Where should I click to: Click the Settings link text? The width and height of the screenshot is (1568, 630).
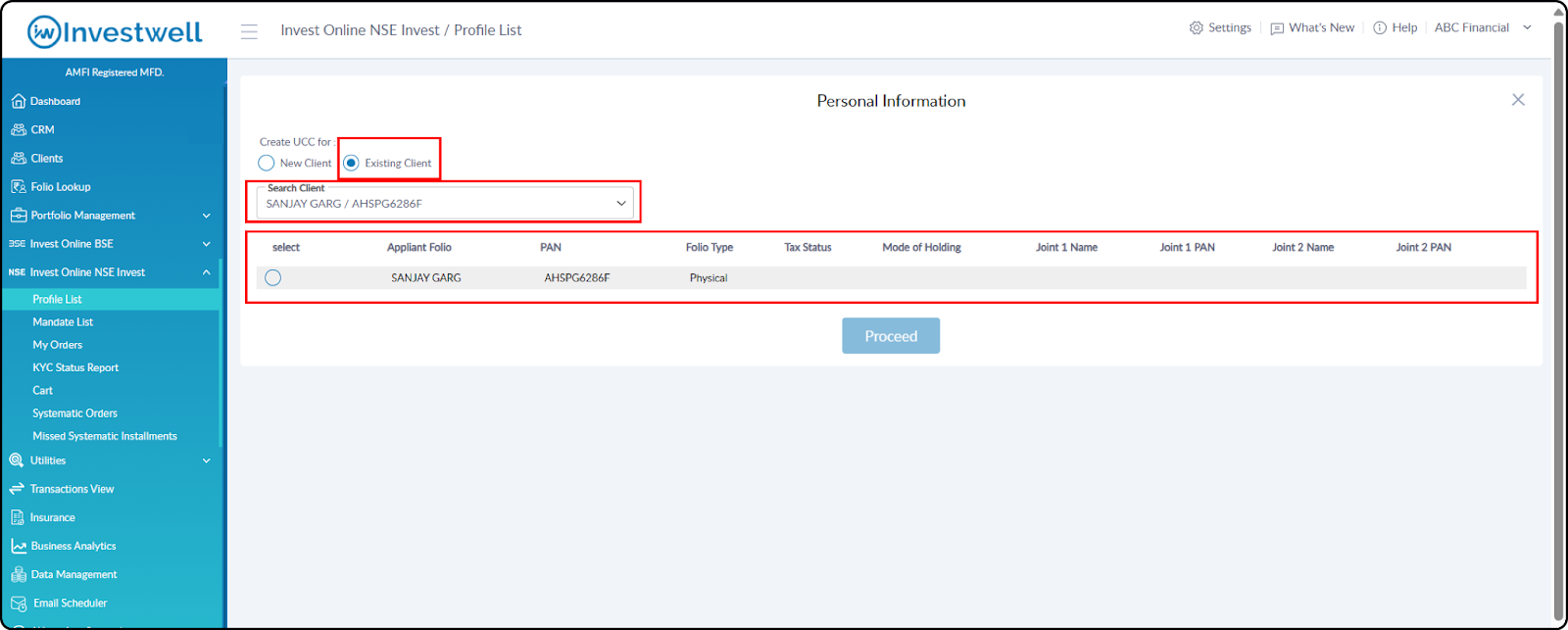1230,27
